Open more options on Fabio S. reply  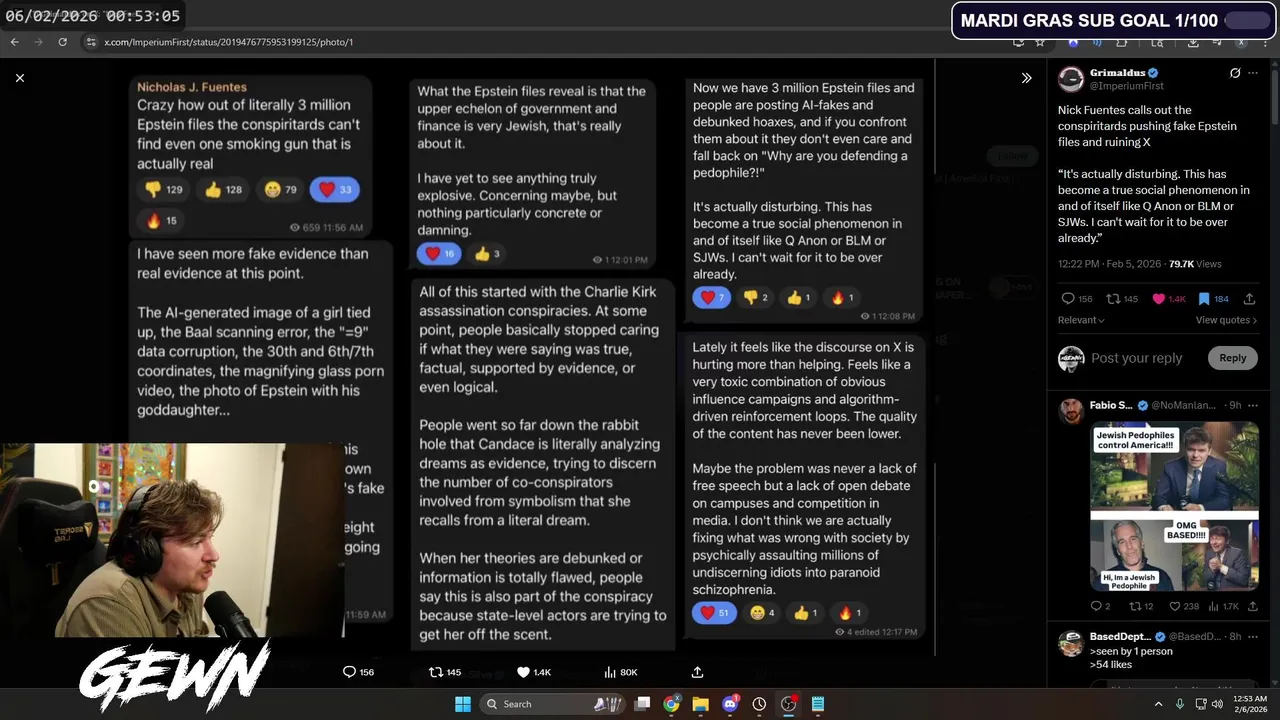[1252, 405]
